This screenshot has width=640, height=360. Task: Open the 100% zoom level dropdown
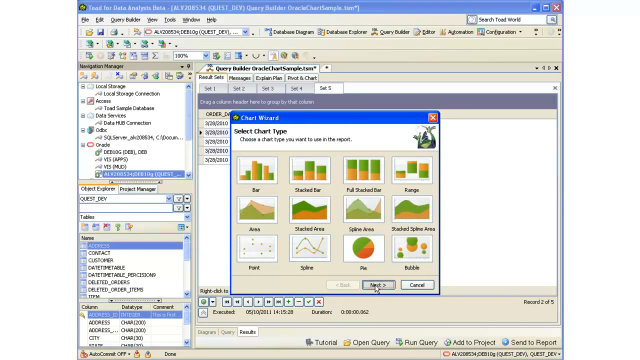pos(206,56)
